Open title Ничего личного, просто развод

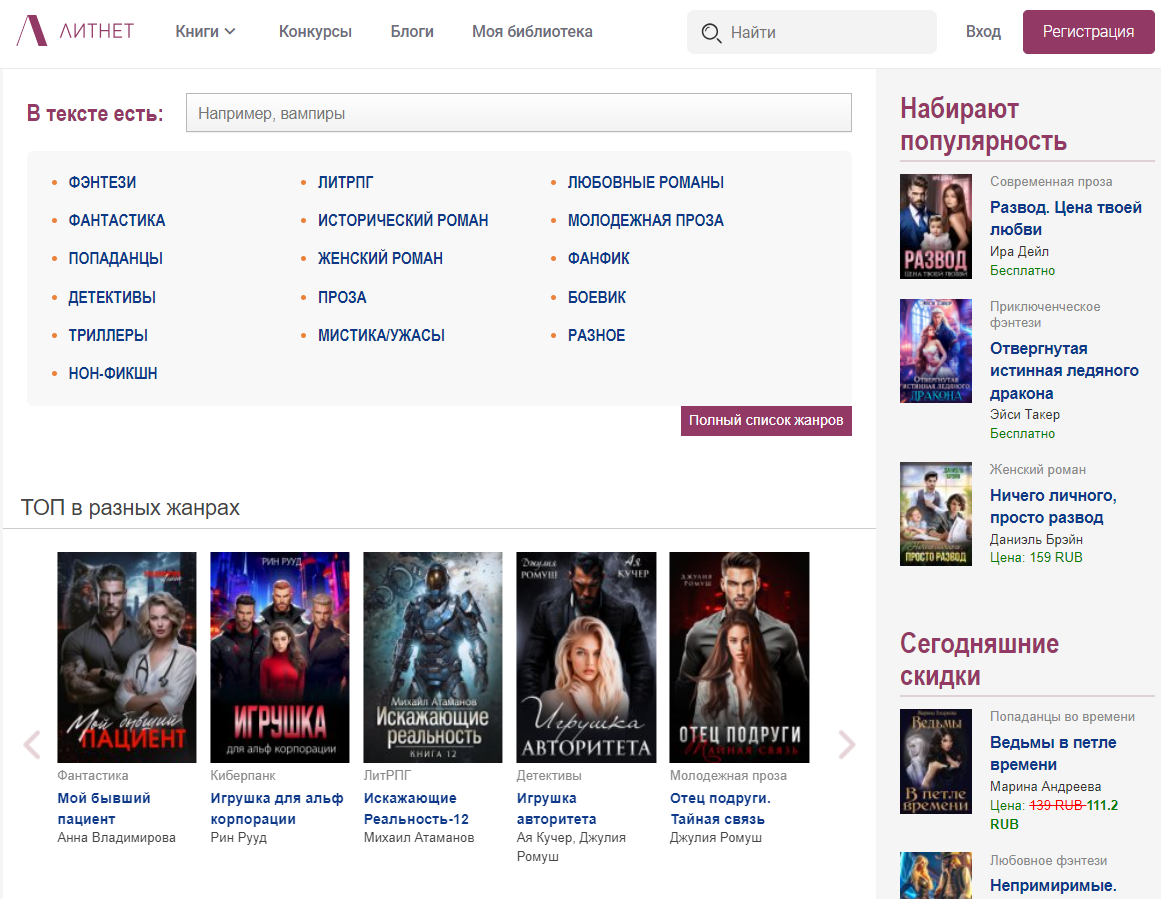[x=1053, y=507]
